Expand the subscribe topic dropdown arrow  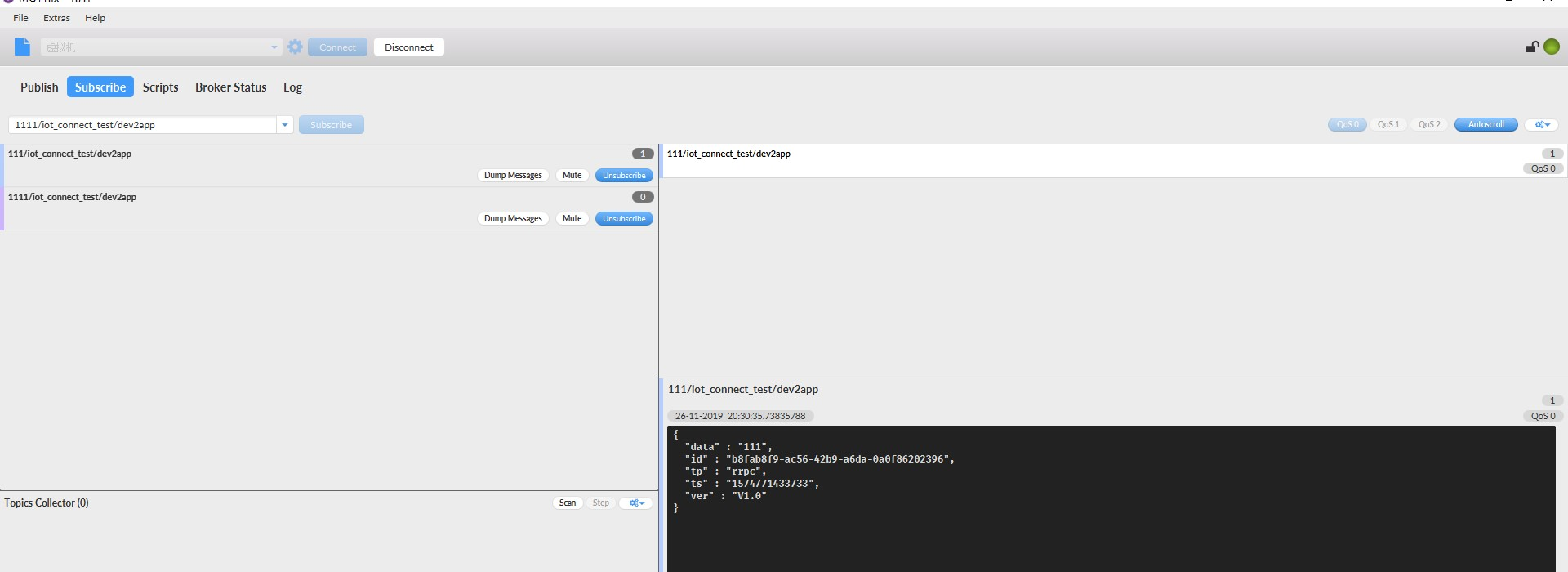click(285, 125)
